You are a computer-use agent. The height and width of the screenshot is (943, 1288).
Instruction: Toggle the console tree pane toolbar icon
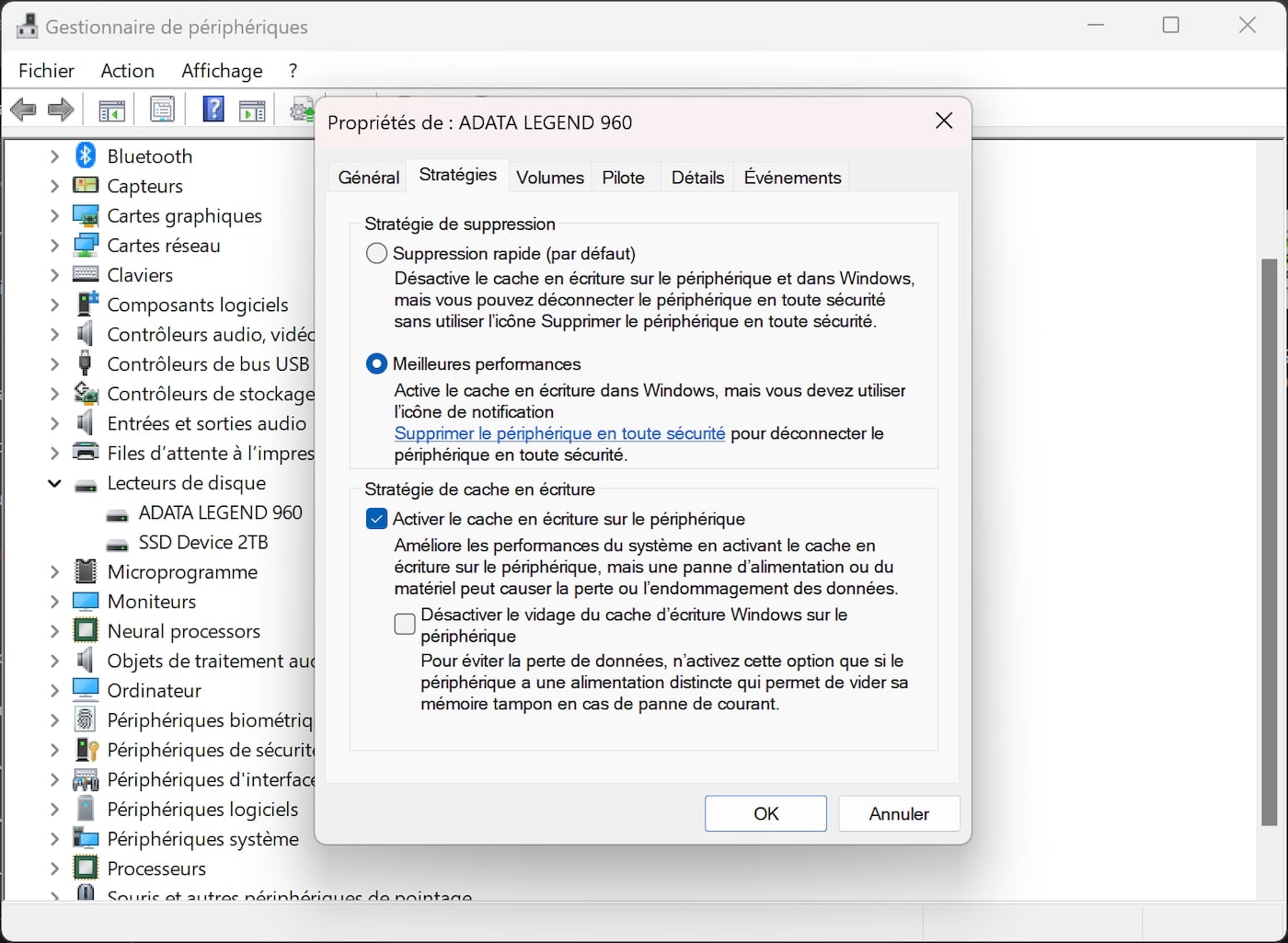tap(112, 110)
